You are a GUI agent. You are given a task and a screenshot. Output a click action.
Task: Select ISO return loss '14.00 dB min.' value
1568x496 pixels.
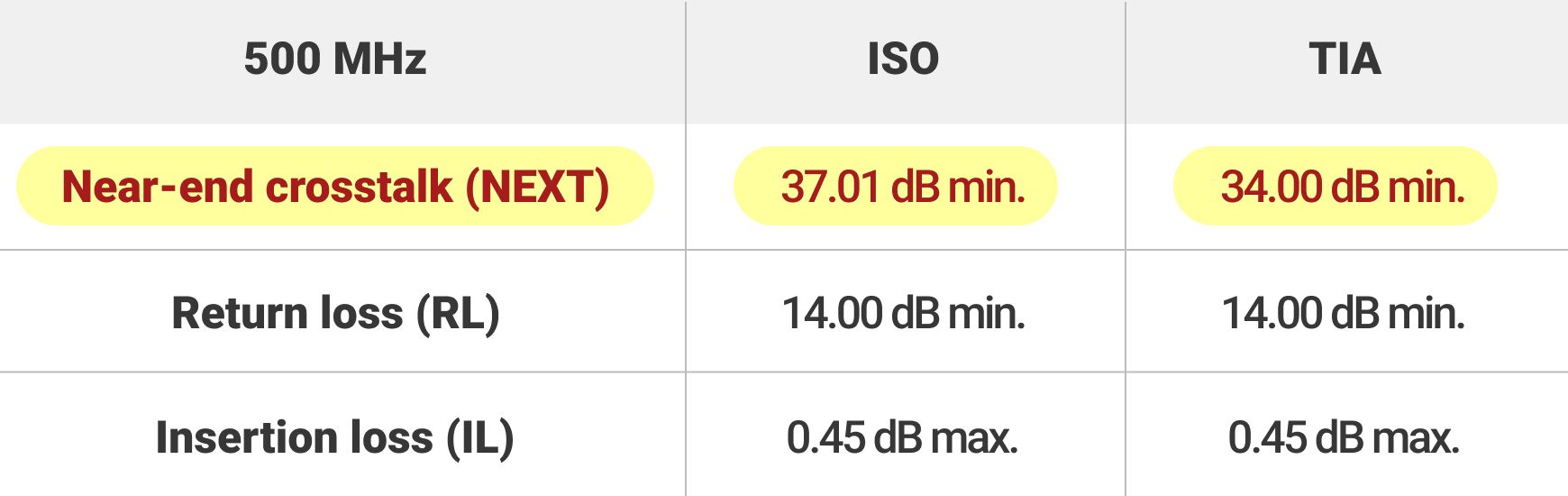tap(903, 313)
